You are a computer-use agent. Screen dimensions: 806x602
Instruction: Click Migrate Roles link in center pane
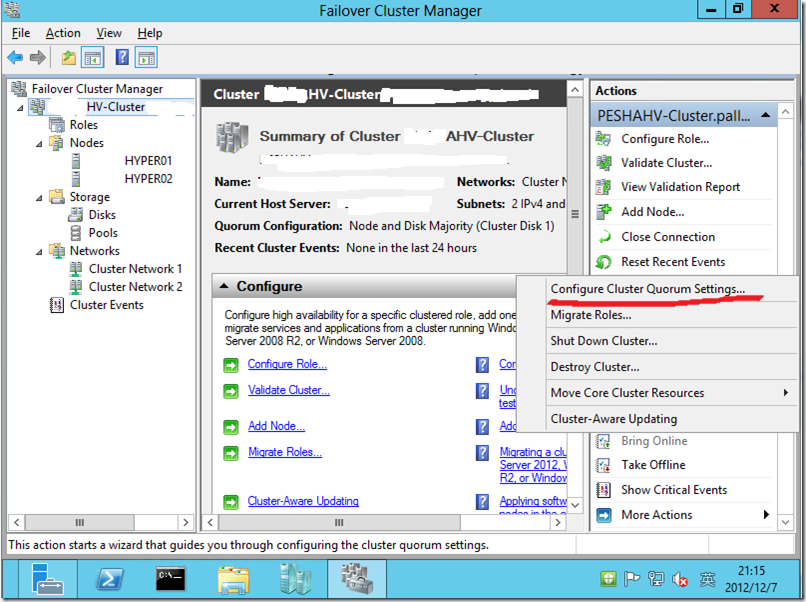pos(285,452)
